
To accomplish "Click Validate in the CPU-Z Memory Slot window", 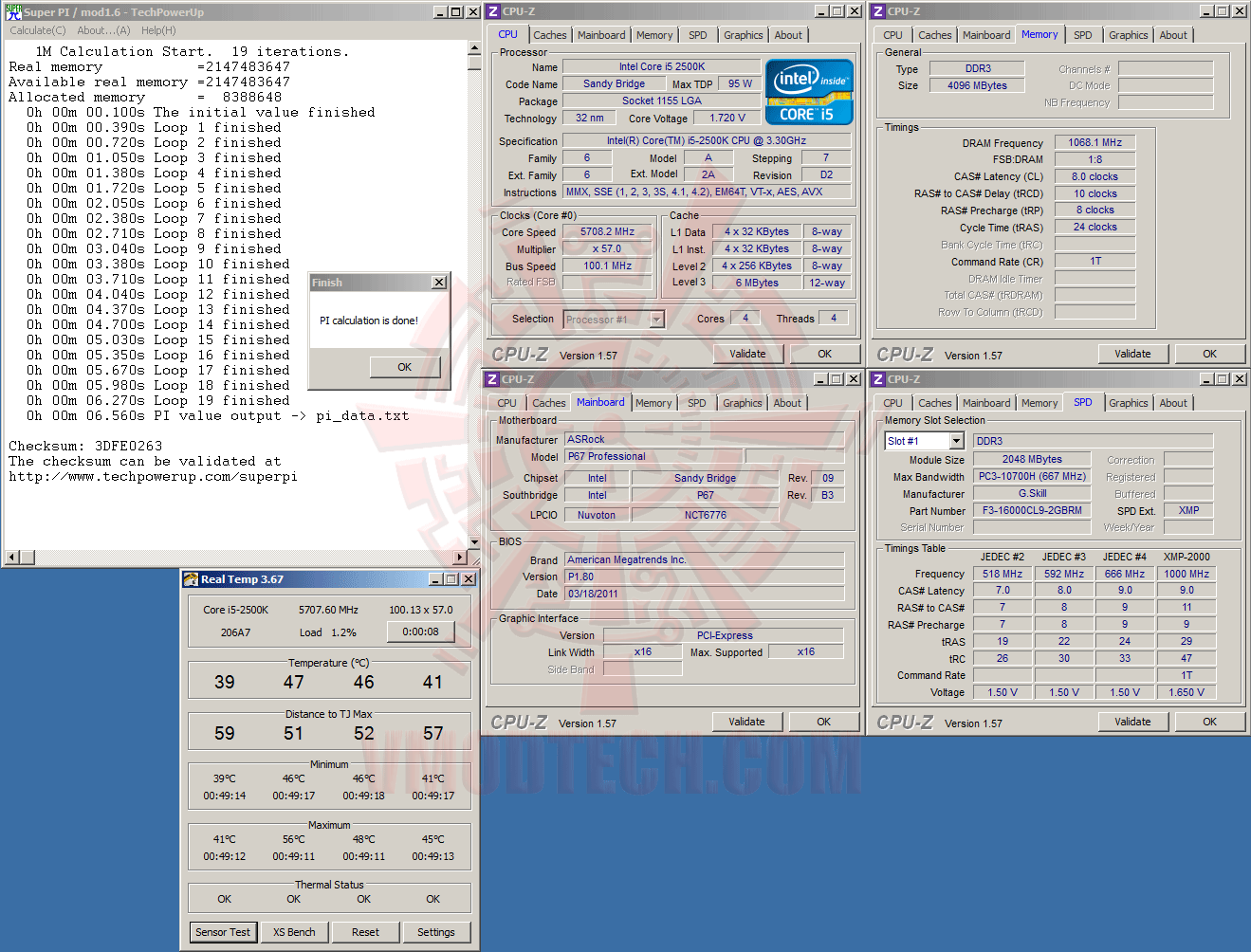I will (1132, 722).
